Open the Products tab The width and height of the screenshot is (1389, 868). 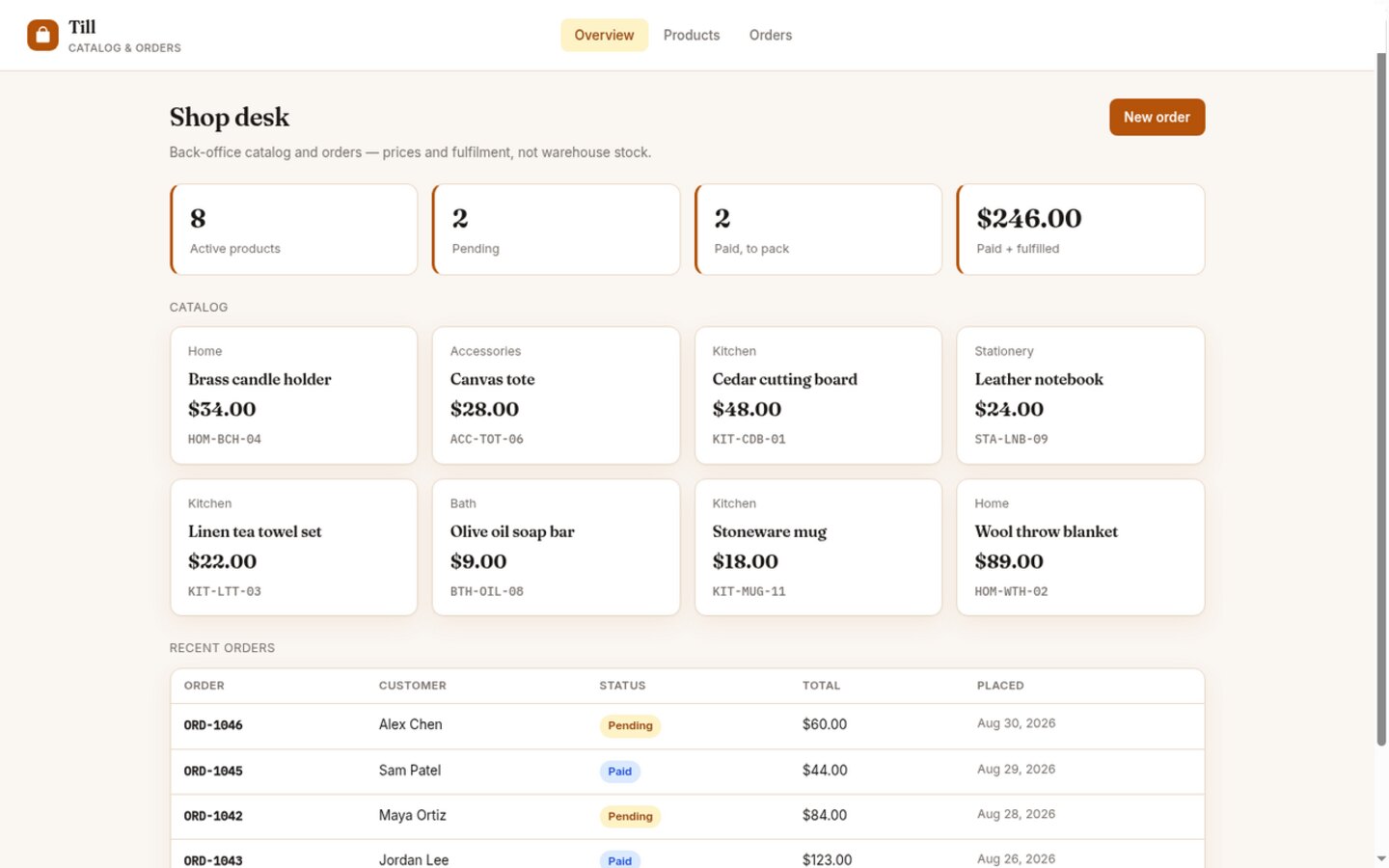[692, 35]
